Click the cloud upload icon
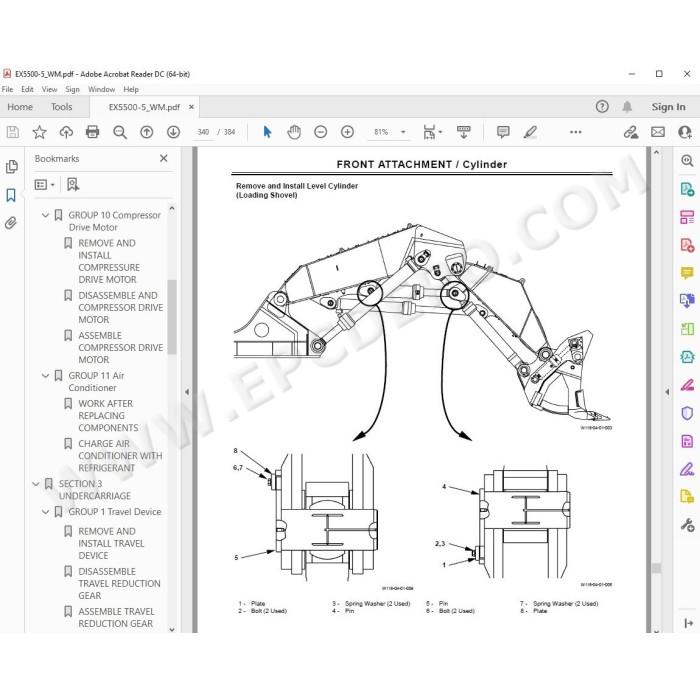The height and width of the screenshot is (700, 700). [66, 132]
